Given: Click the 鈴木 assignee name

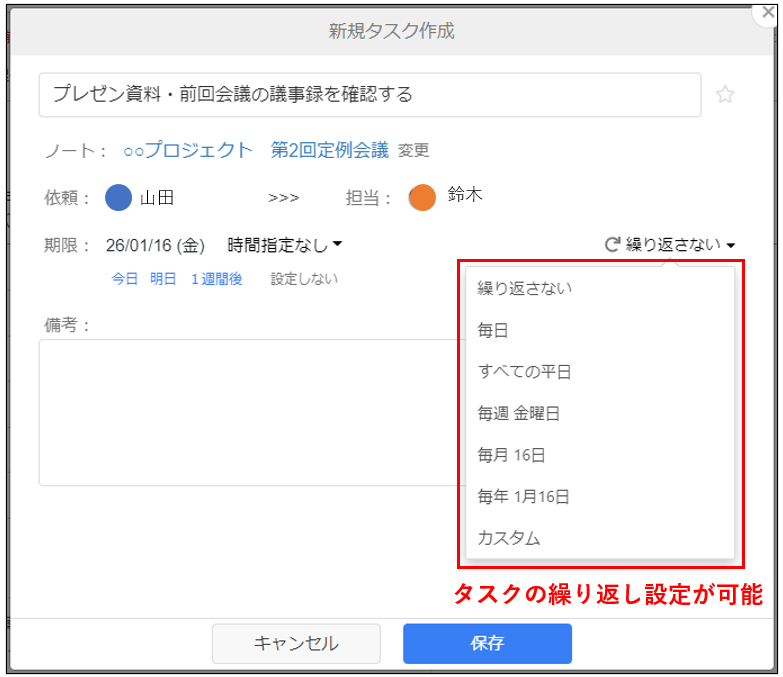Looking at the screenshot, I should coord(465,194).
